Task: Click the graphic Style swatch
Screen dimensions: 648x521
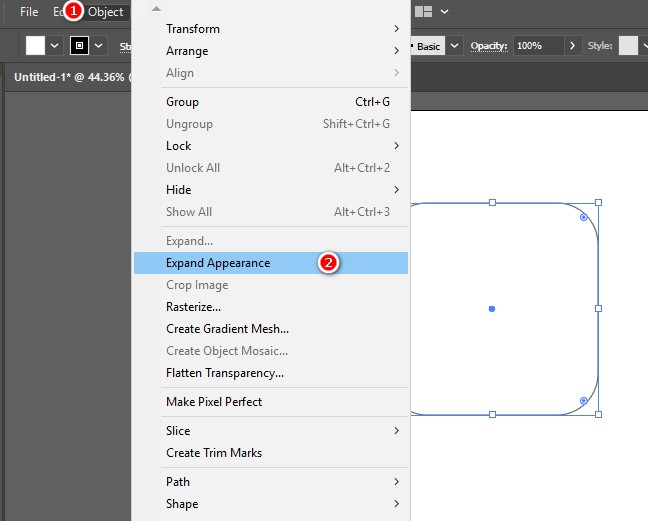Action: pos(628,46)
